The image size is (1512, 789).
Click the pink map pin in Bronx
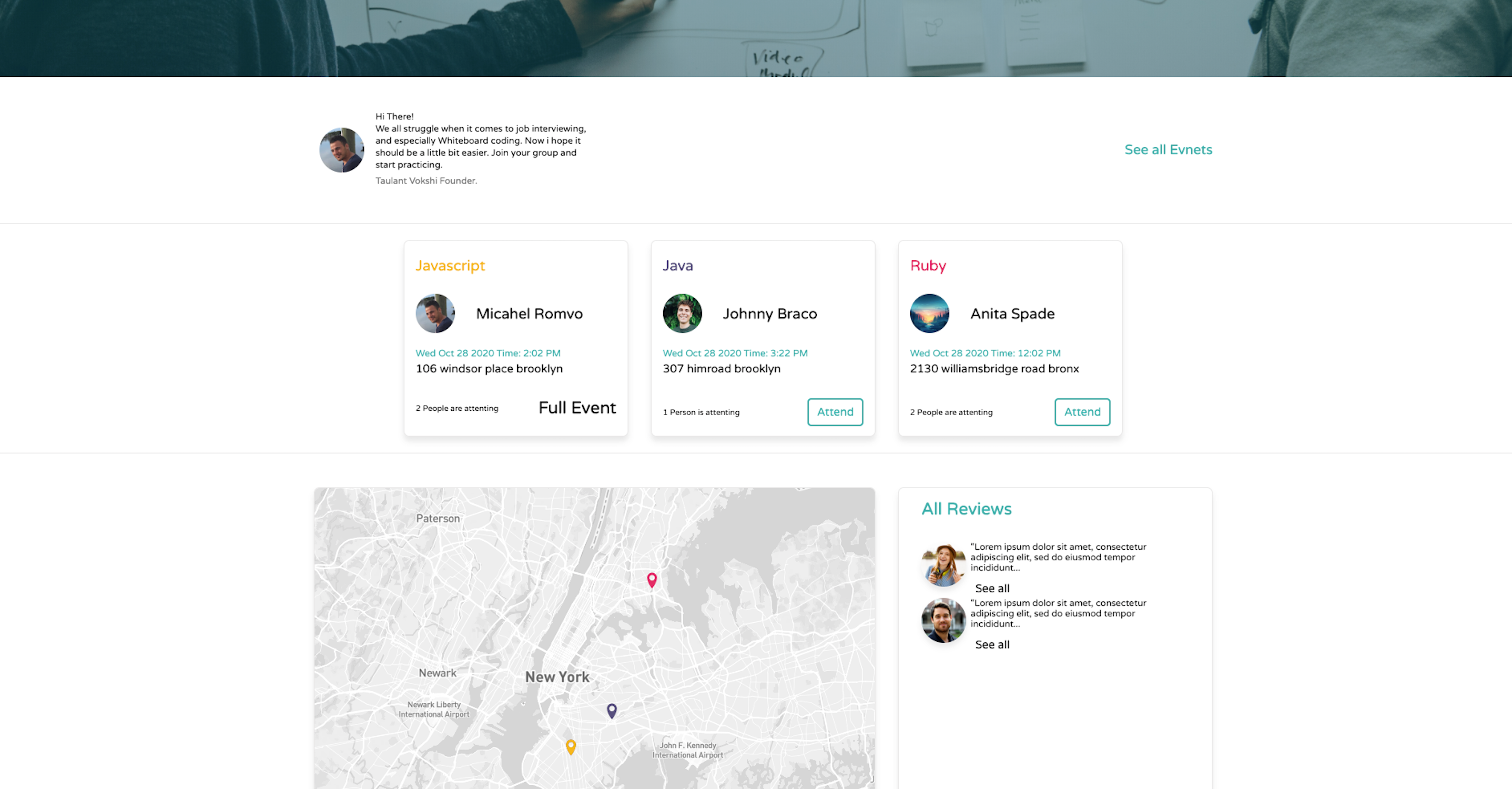(652, 580)
